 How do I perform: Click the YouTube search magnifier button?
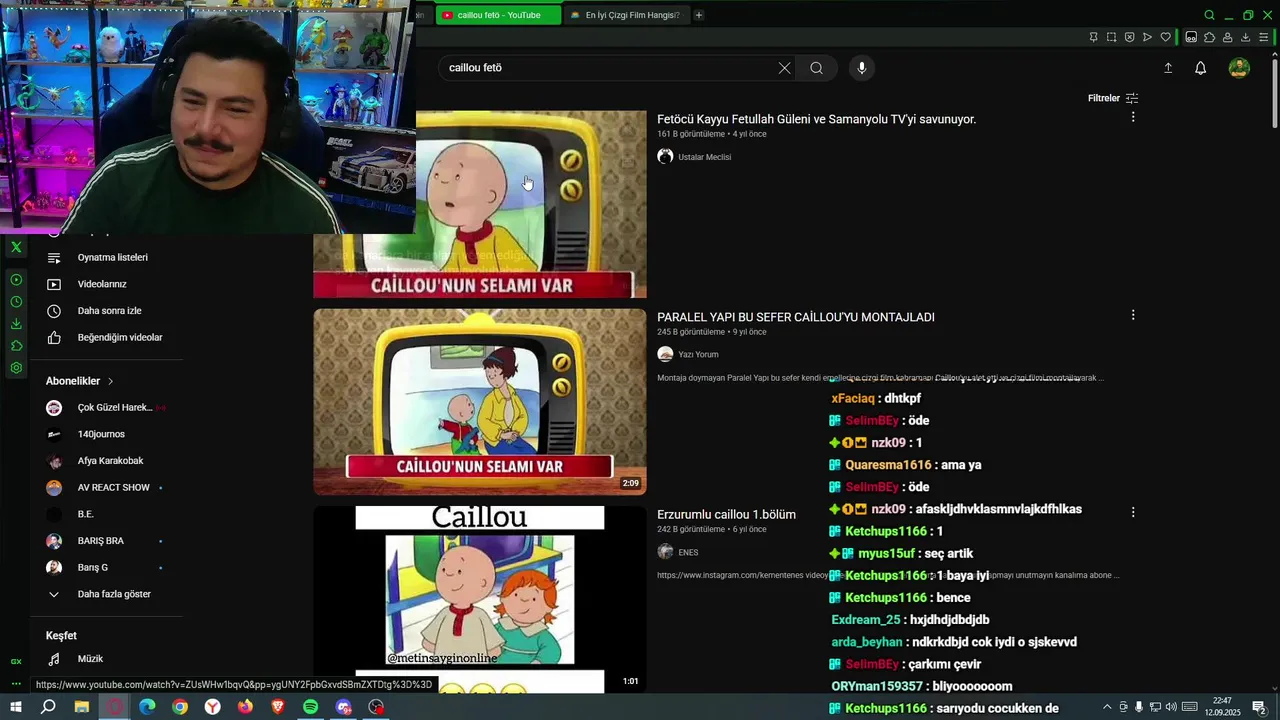817,68
